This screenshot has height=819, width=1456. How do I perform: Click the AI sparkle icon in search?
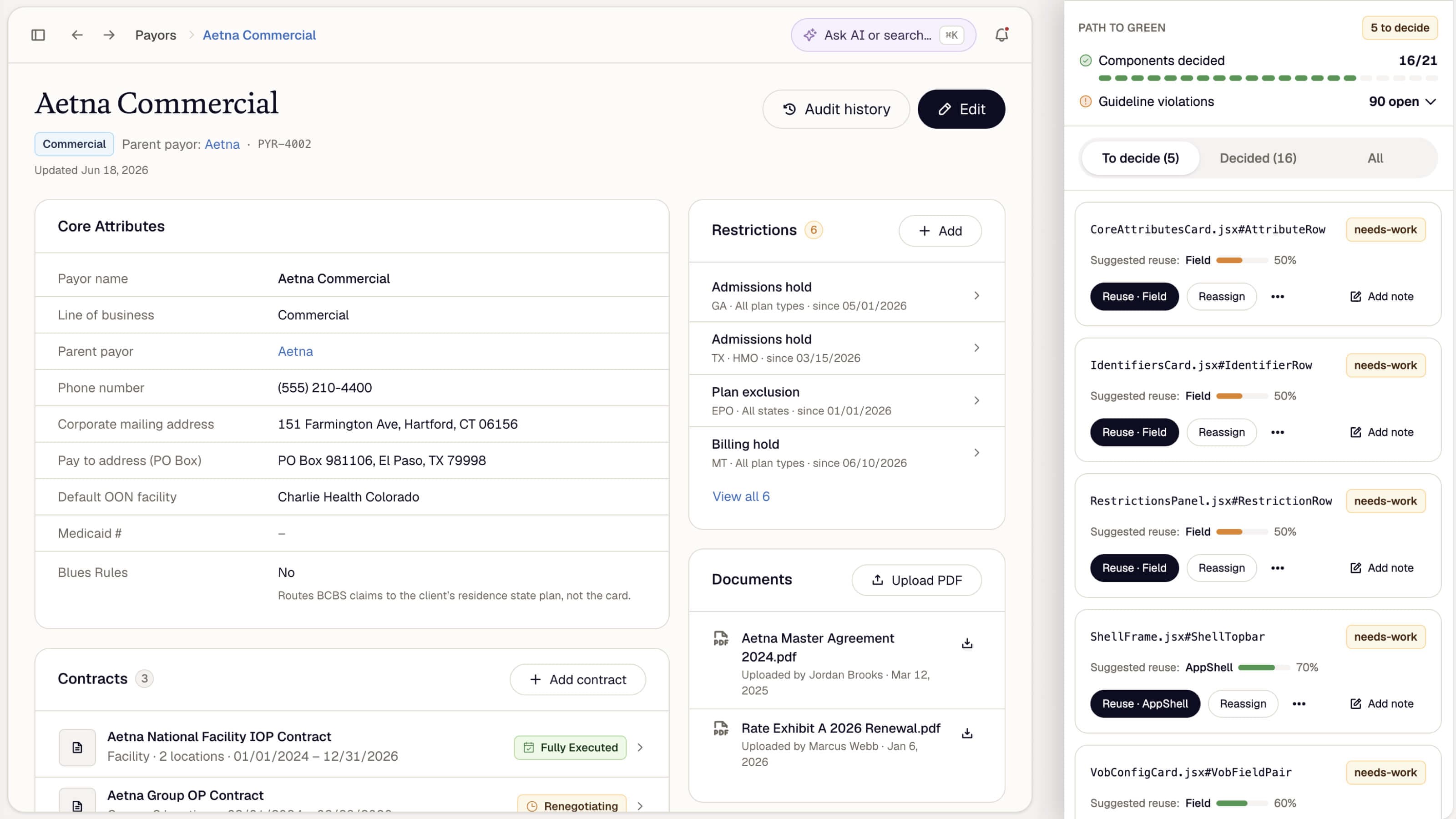click(x=810, y=35)
